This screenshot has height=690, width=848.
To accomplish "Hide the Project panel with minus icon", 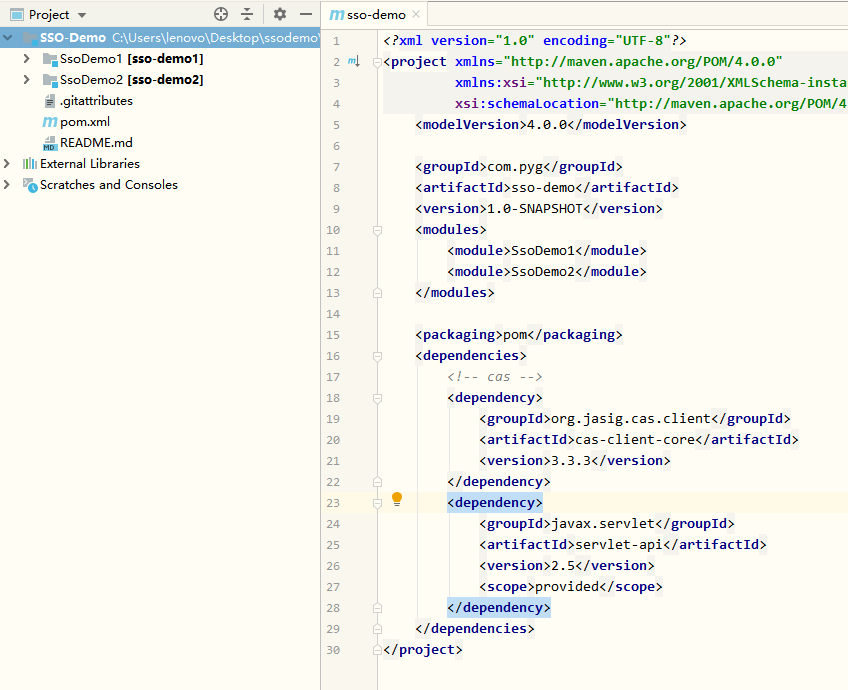I will pos(306,14).
